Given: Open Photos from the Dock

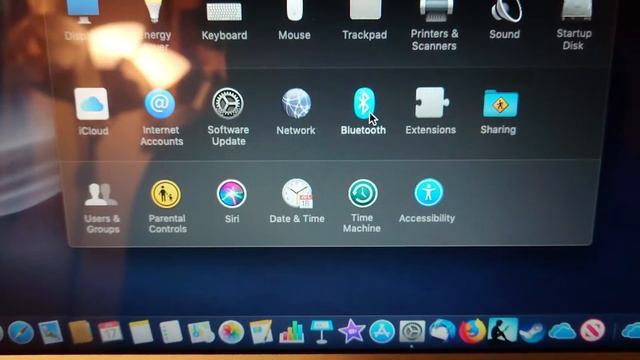Looking at the screenshot, I should tap(231, 332).
